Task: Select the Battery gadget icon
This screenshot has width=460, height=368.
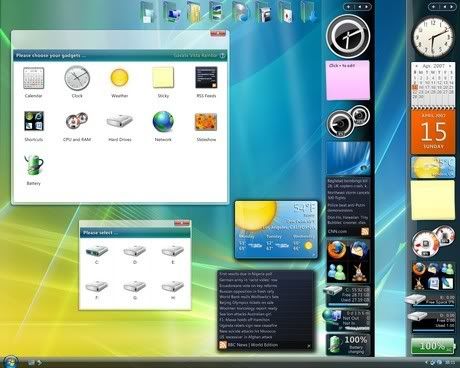Action: [33, 165]
